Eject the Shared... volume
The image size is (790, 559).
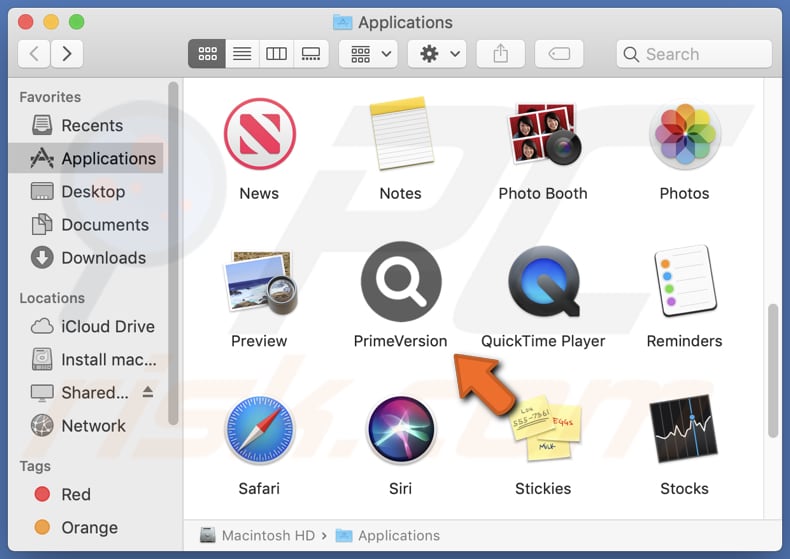pos(148,392)
